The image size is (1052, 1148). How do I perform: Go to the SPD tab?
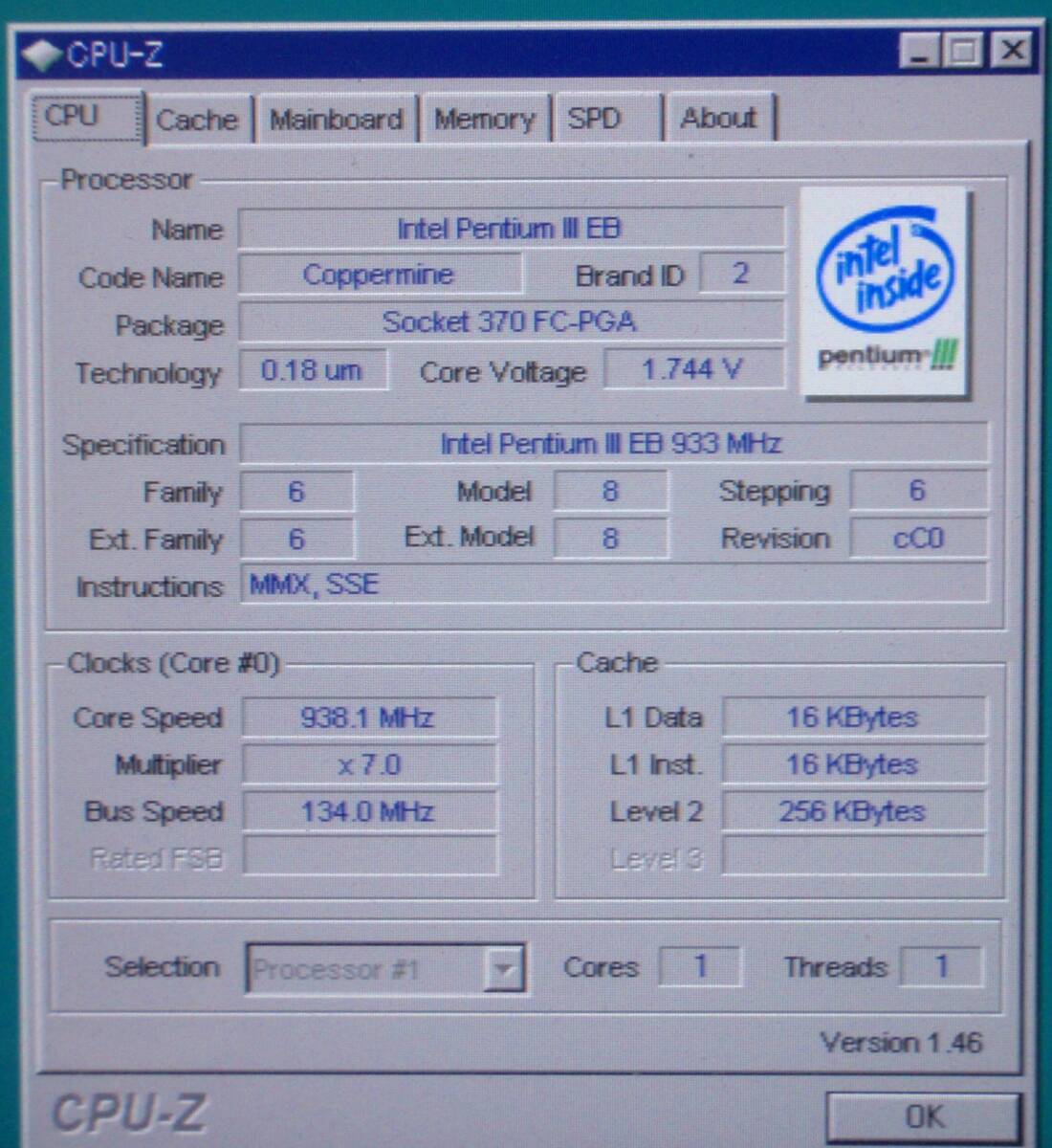point(604,119)
